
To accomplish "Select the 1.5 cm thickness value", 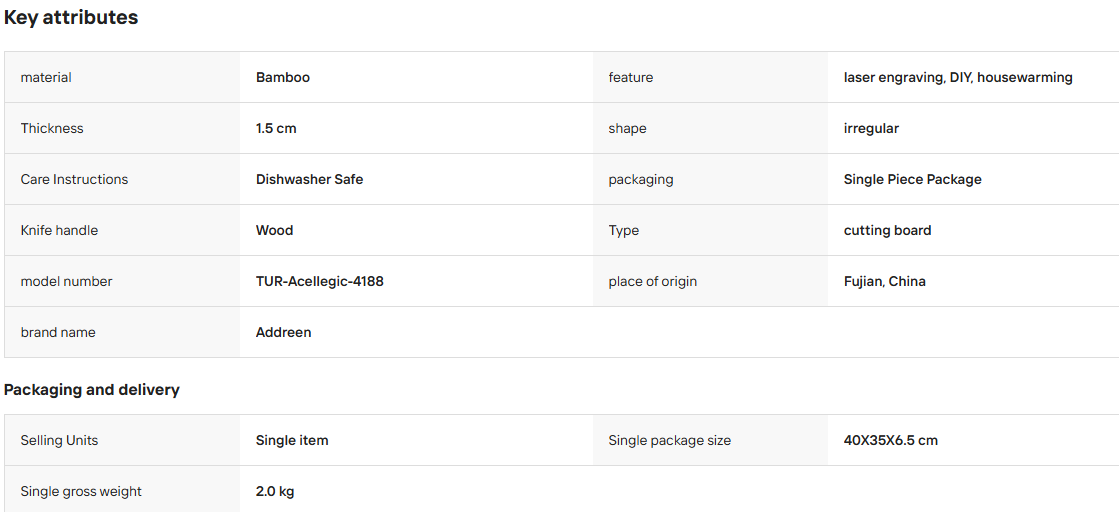I will 276,129.
